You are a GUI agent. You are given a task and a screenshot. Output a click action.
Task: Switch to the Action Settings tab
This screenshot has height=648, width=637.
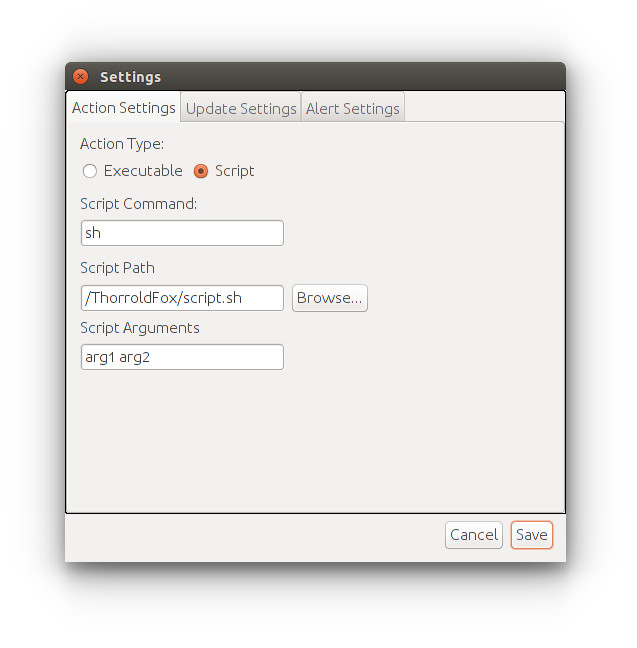tap(124, 107)
